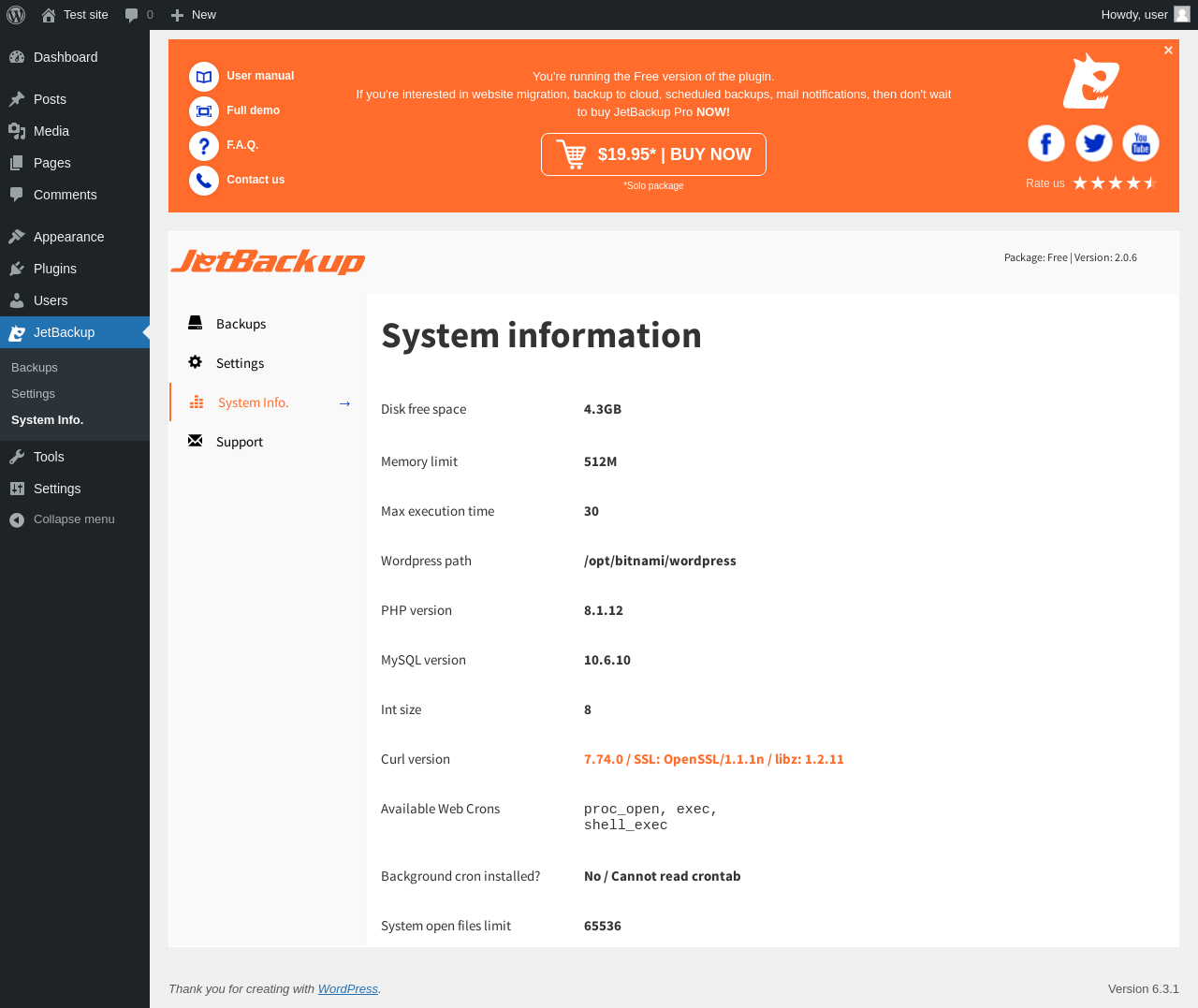Click the Contact us phone icon
This screenshot has width=1198, height=1008.
[204, 181]
